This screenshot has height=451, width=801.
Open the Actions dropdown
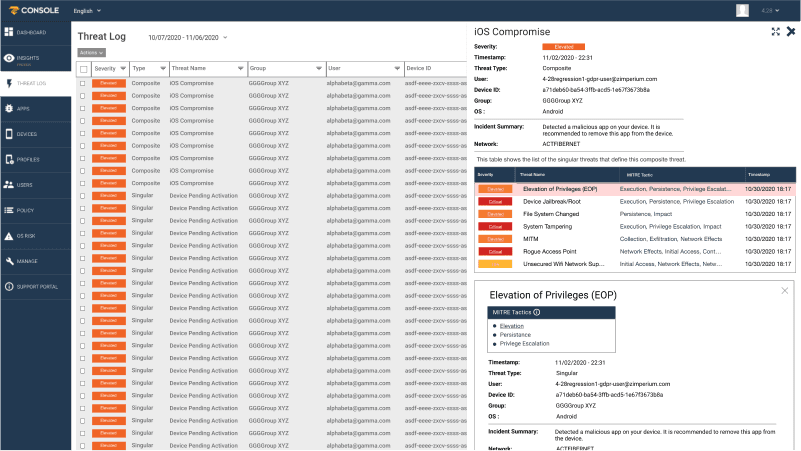coord(91,52)
